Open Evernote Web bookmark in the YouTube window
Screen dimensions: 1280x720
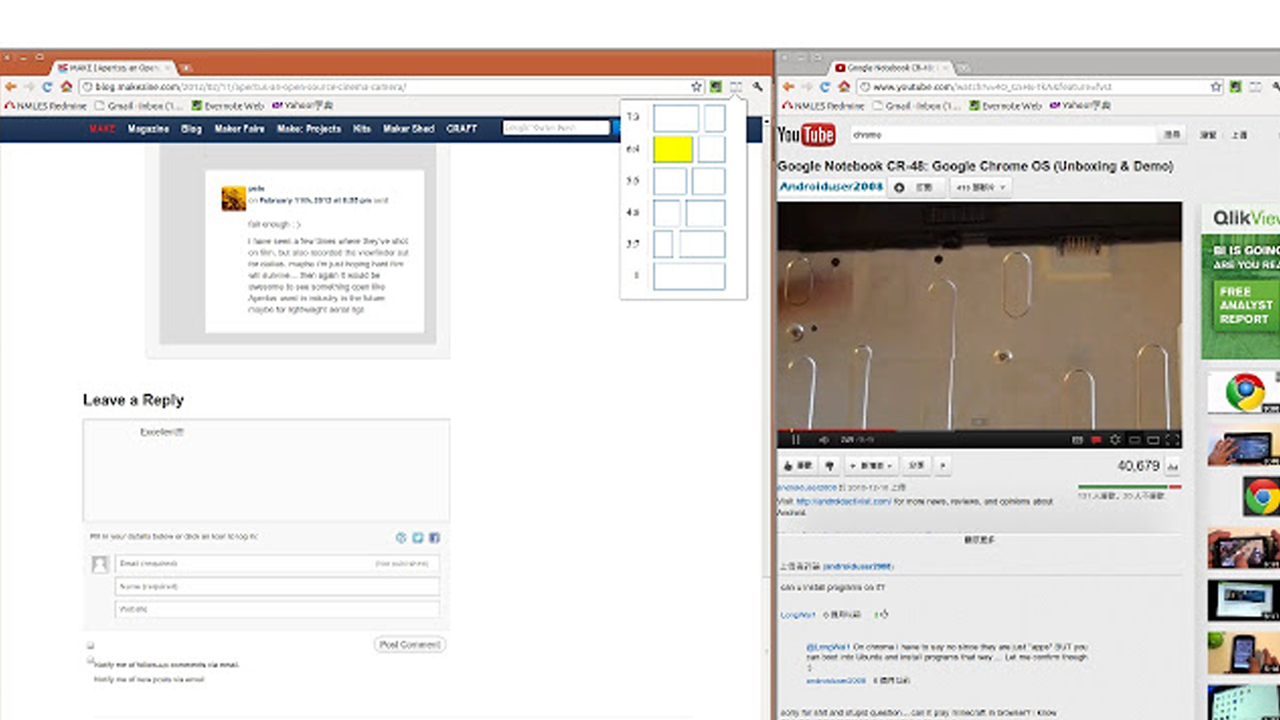(1007, 105)
